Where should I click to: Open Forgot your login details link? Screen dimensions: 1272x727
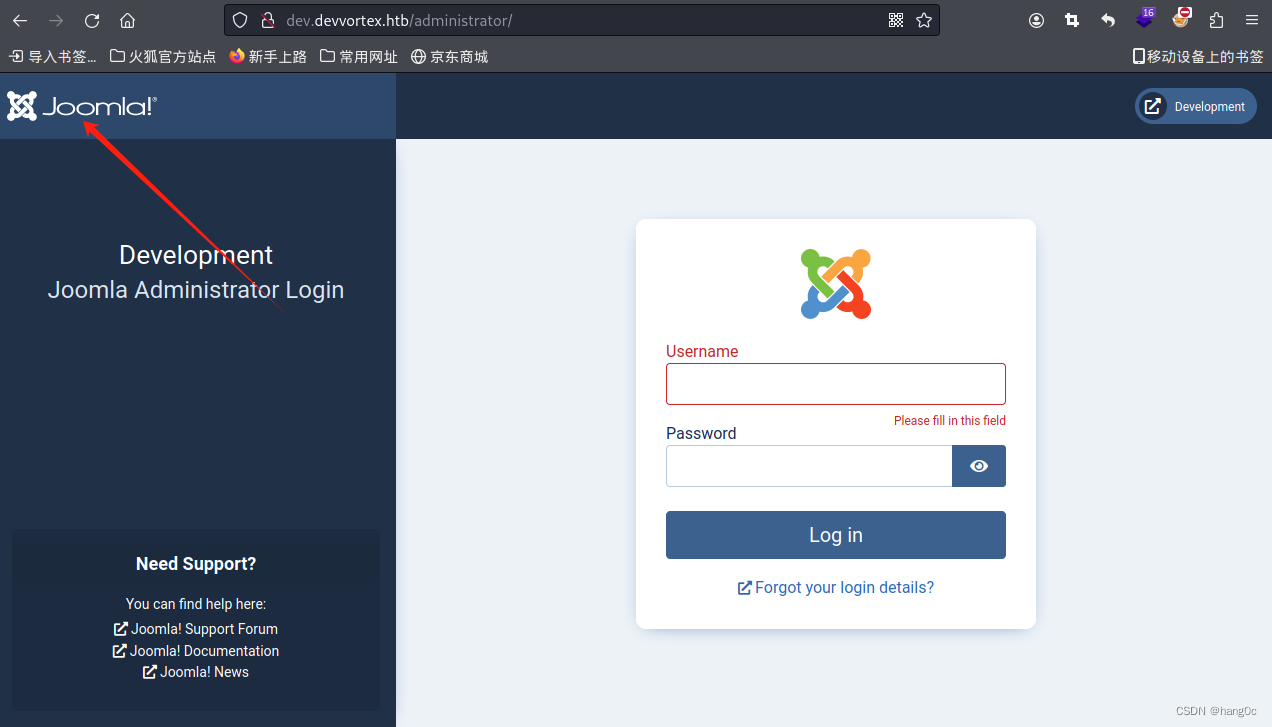[x=836, y=587]
